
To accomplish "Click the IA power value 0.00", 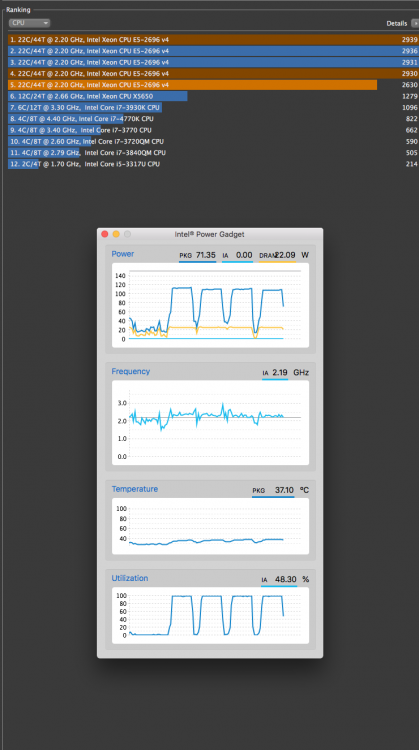I will coord(244,255).
